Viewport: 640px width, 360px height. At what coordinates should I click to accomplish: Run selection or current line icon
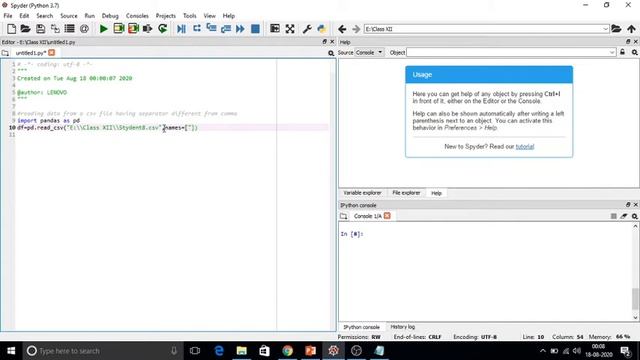(148, 29)
